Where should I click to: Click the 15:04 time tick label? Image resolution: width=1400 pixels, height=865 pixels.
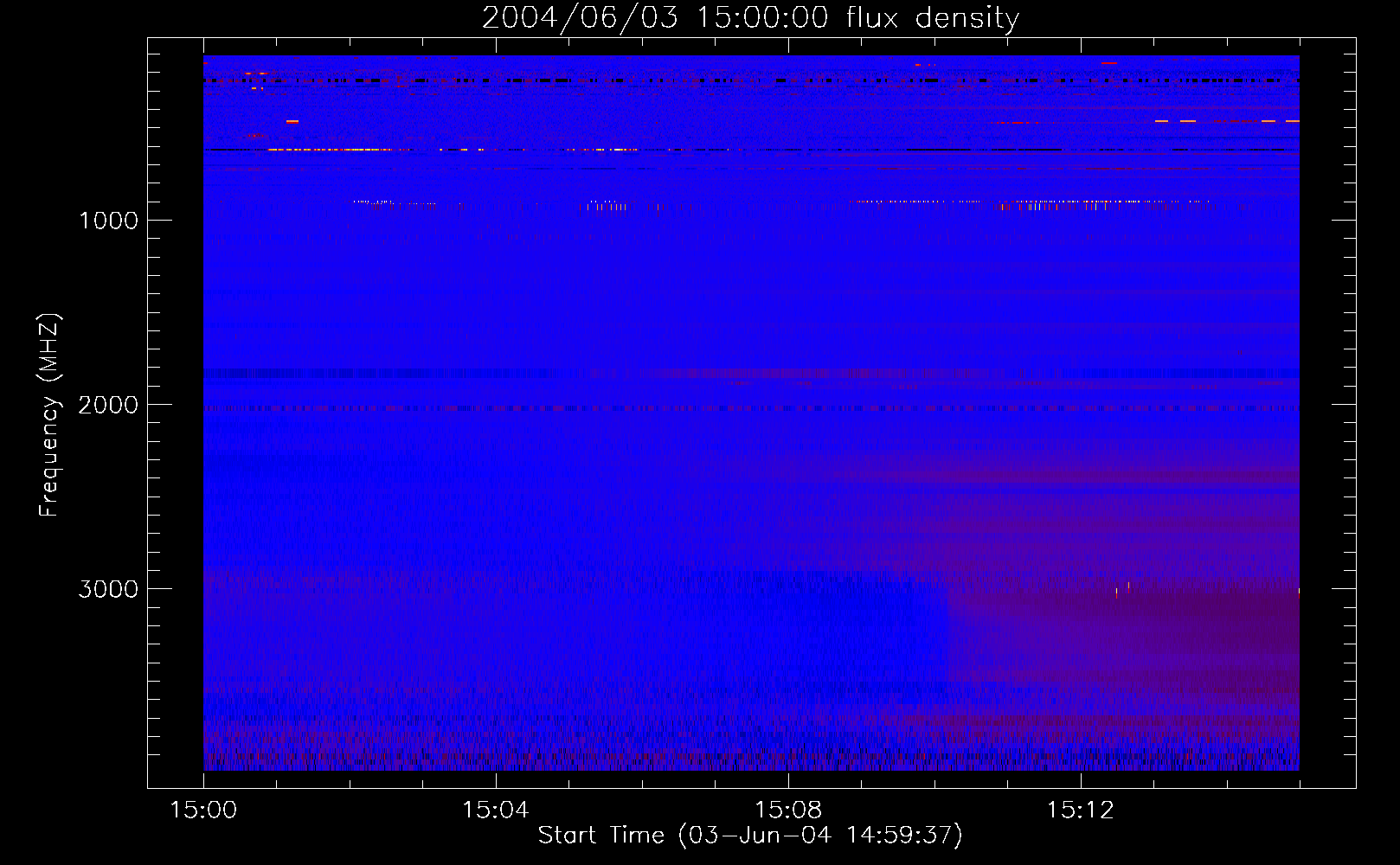coord(495,811)
